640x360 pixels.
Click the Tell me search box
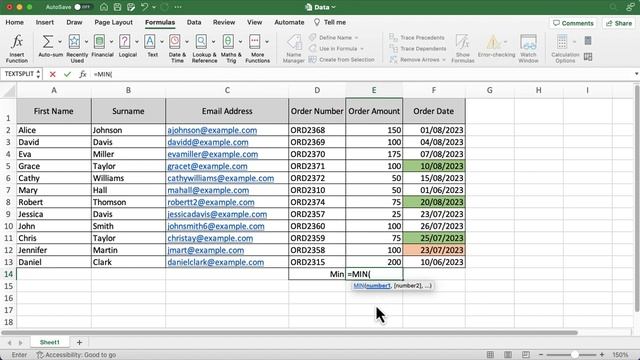330,22
